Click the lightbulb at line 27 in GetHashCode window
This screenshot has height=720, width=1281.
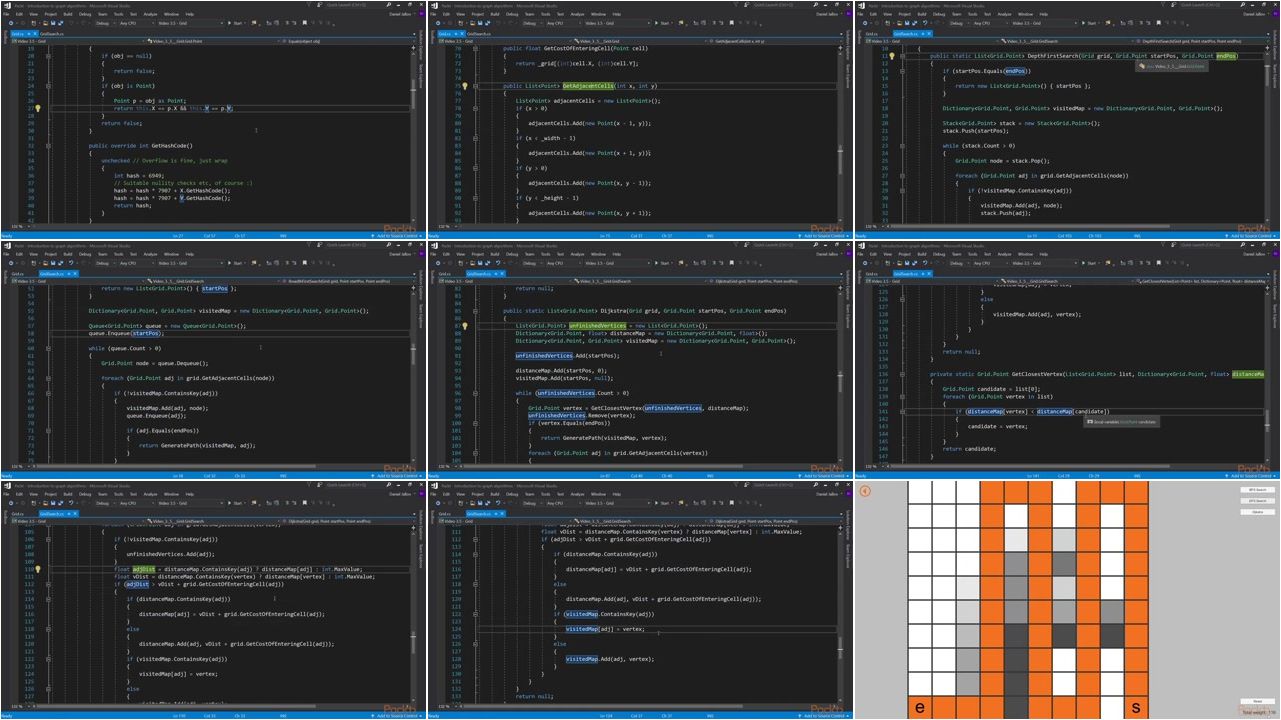[38, 108]
